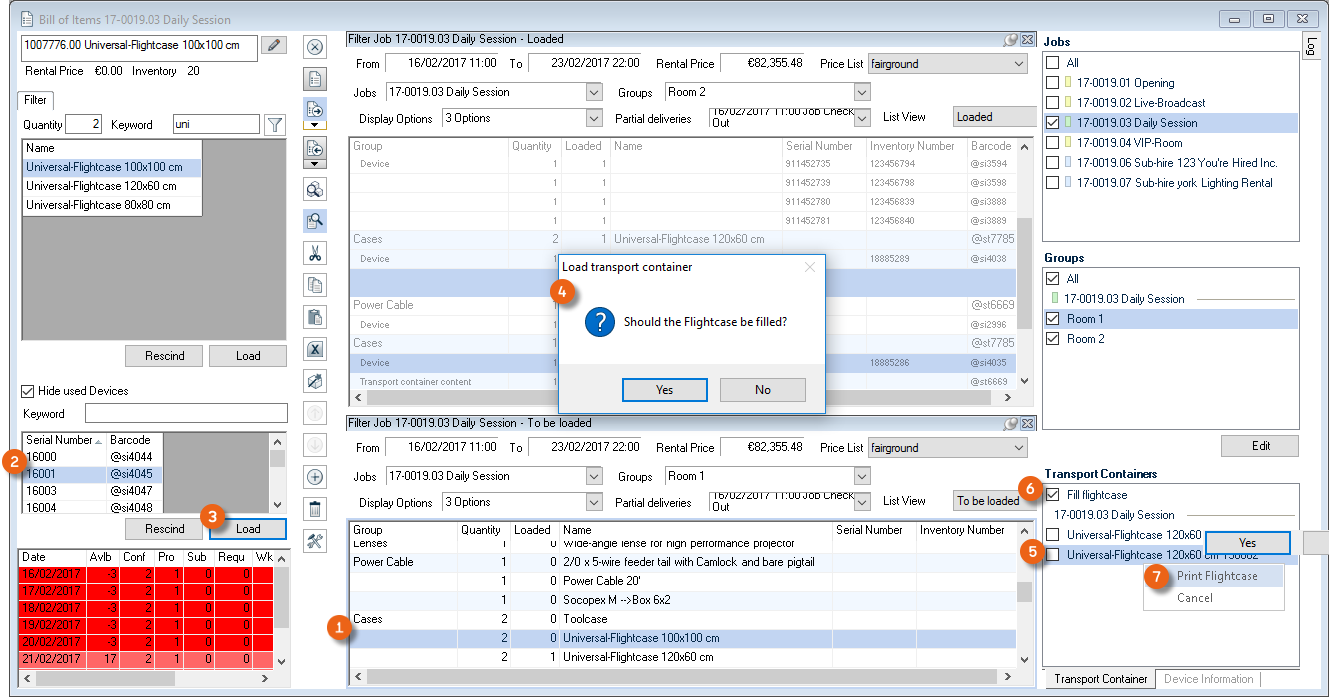Click the Edit button under Groups
Viewport: 1329px width, 697px height.
[1259, 446]
